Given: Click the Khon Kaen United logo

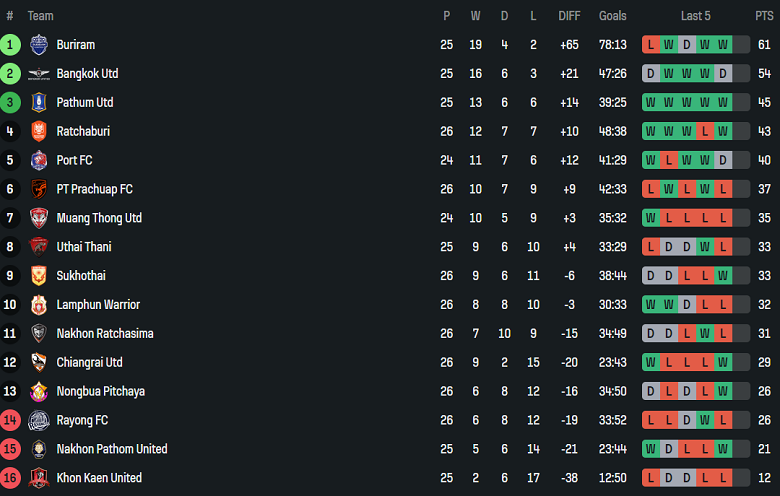Looking at the screenshot, I should [39, 478].
